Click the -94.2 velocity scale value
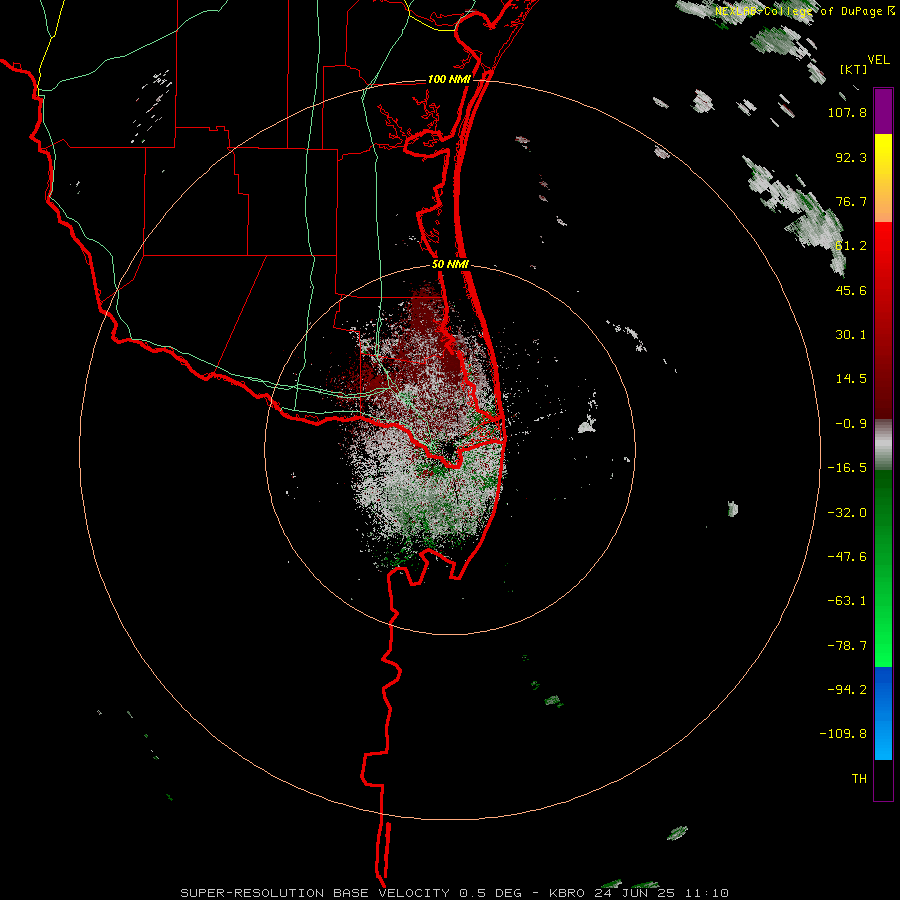This screenshot has width=900, height=900. (847, 690)
